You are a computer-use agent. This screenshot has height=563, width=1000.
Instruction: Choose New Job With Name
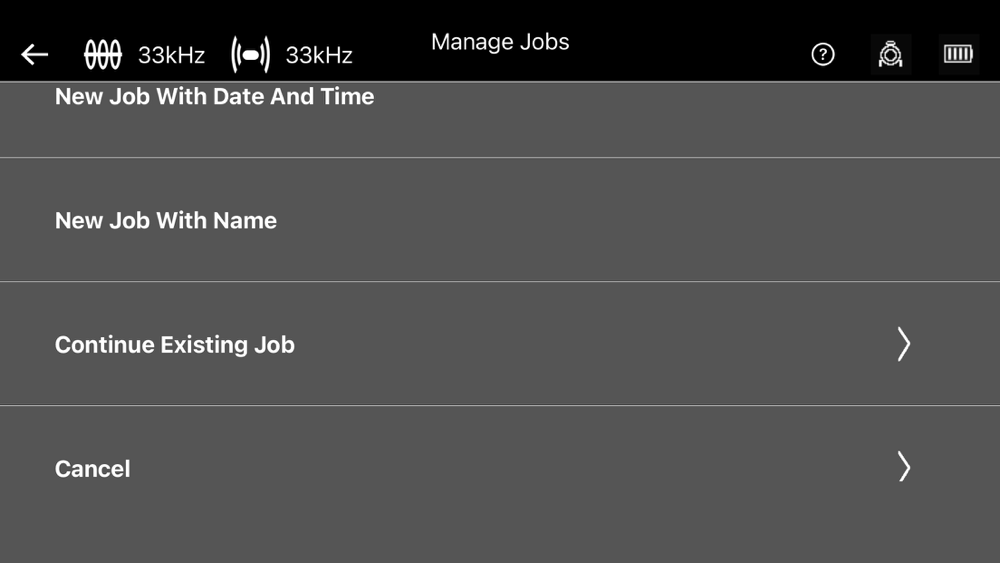[x=166, y=221]
